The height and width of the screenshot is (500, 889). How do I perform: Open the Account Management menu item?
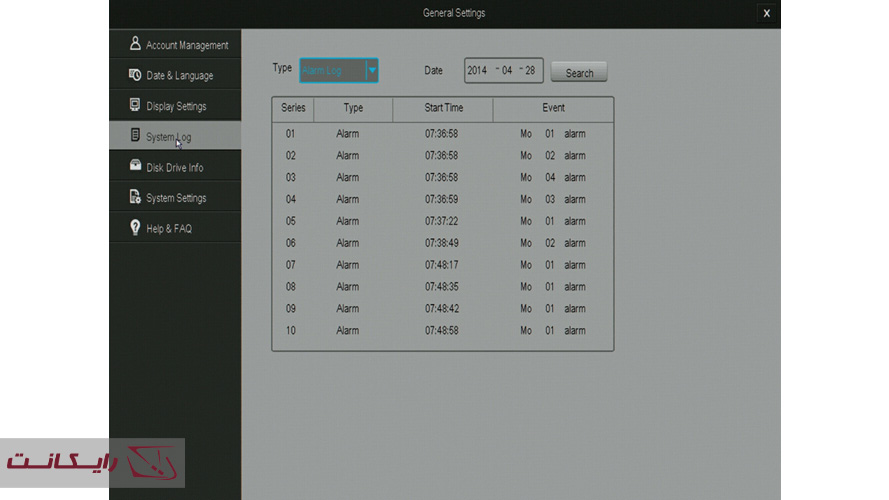click(x=186, y=45)
